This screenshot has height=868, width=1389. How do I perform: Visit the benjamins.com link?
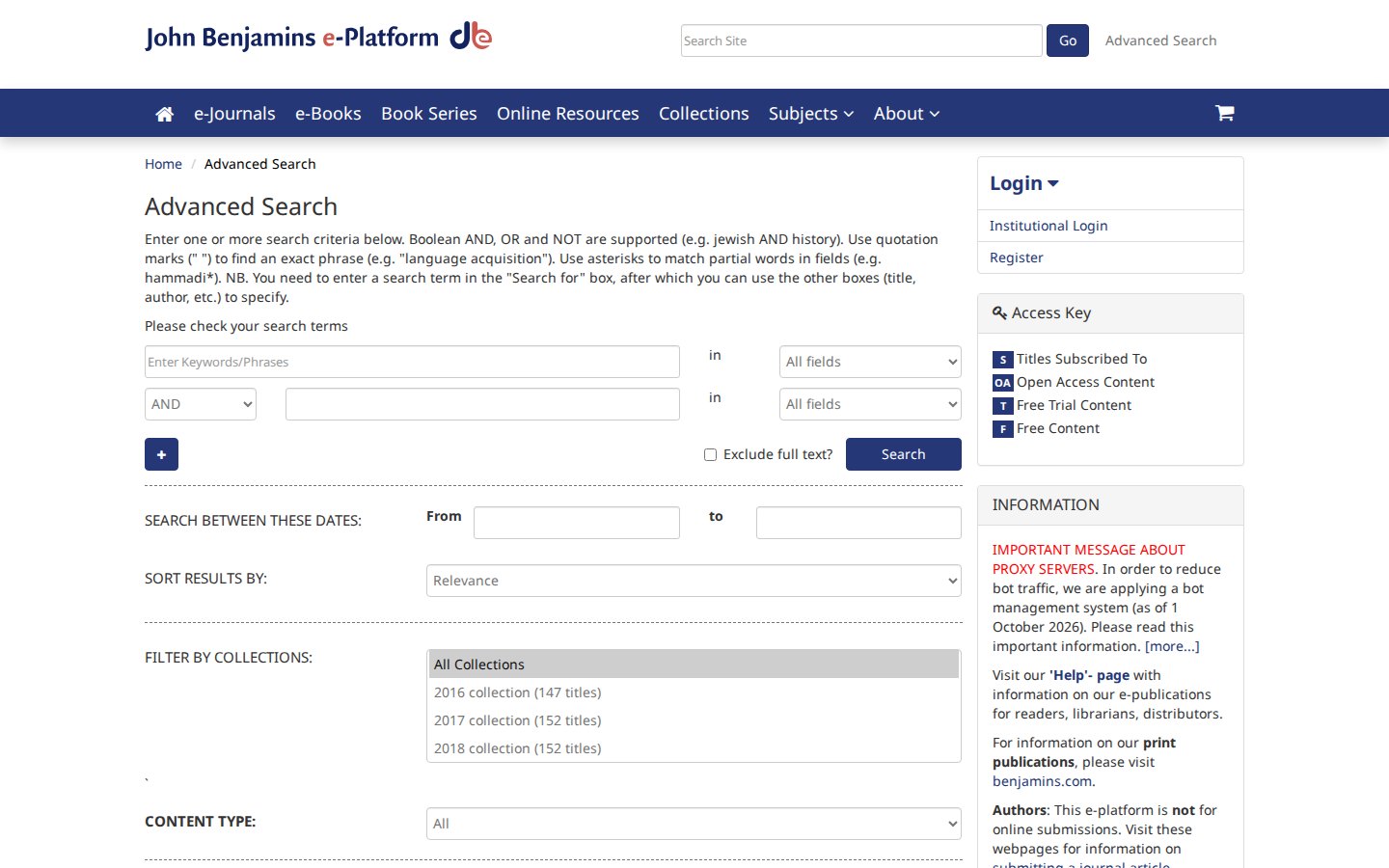coord(1042,781)
